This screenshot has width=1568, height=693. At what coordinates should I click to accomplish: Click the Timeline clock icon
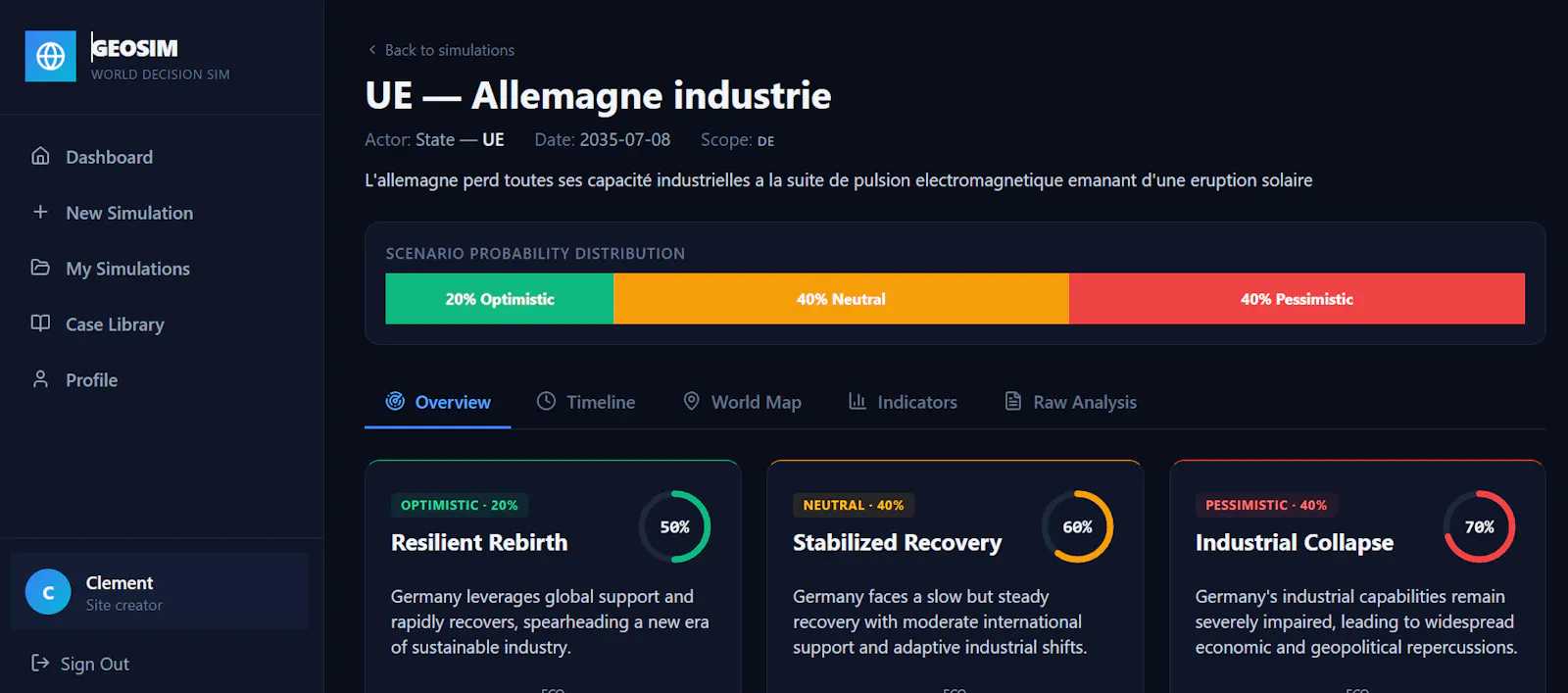pos(546,401)
